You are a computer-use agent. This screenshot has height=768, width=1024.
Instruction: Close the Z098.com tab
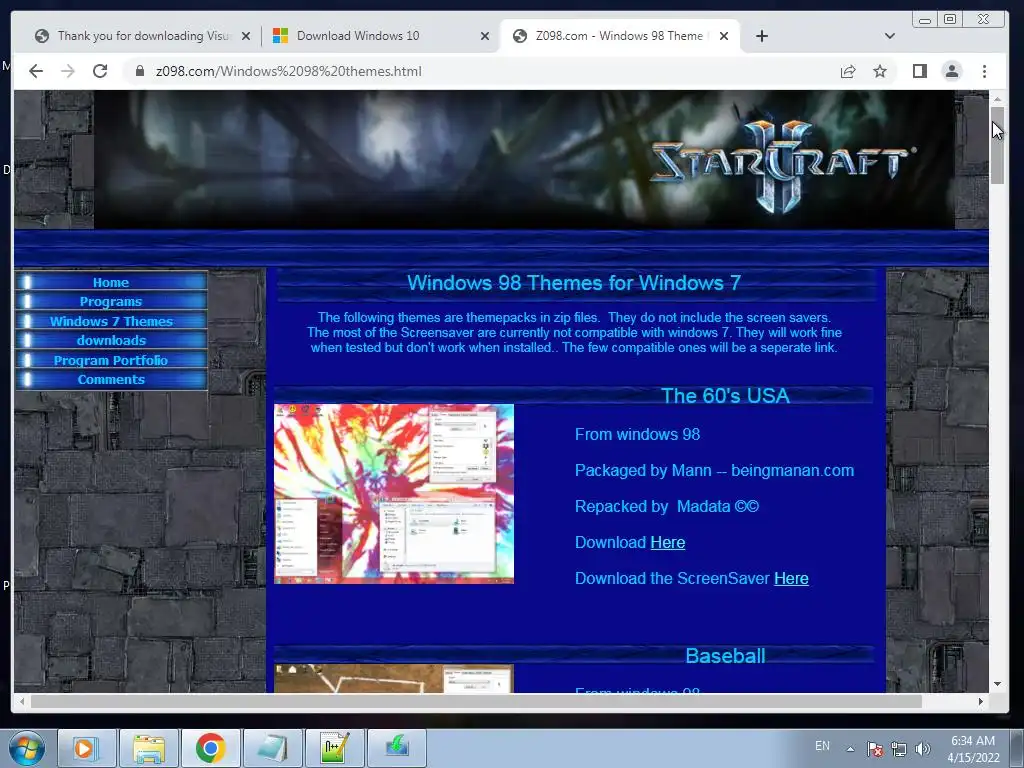point(724,36)
